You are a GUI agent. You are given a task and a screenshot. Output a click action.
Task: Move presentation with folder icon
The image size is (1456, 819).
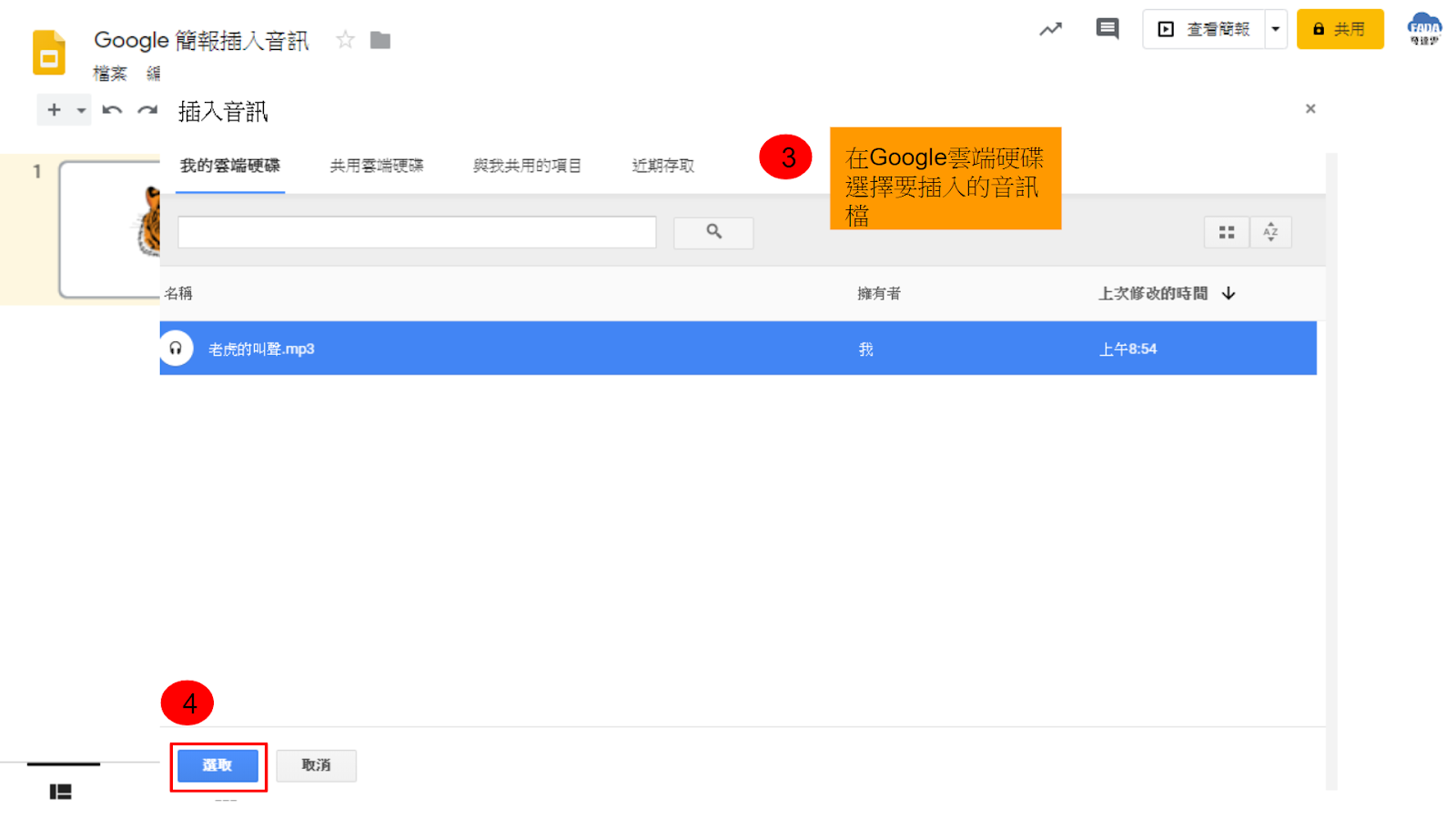380,40
